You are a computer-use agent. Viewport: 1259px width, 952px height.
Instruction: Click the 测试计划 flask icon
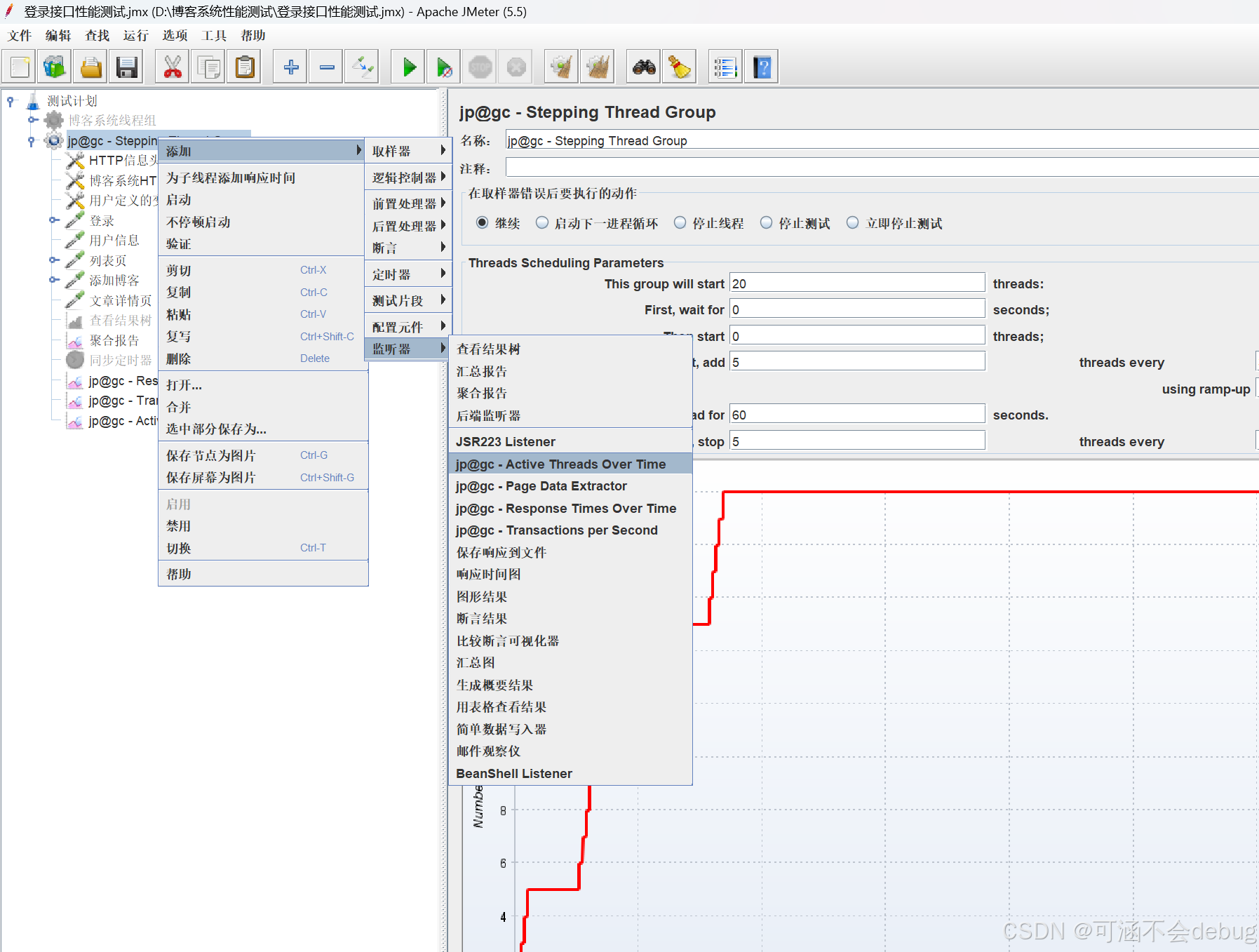point(33,101)
